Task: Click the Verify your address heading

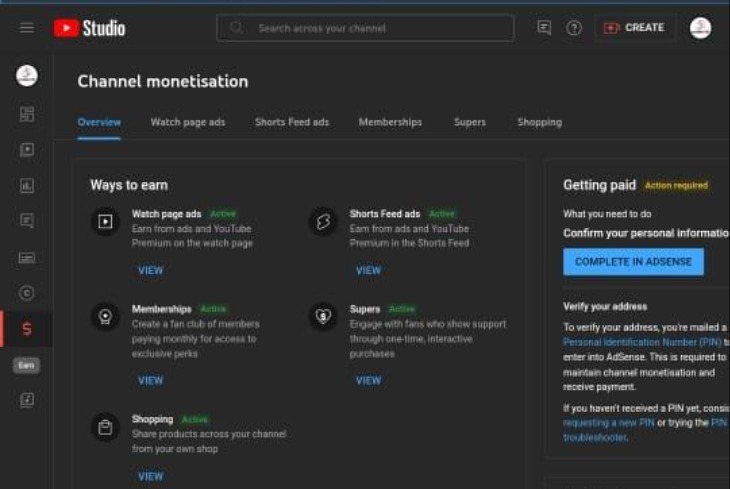Action: point(605,306)
